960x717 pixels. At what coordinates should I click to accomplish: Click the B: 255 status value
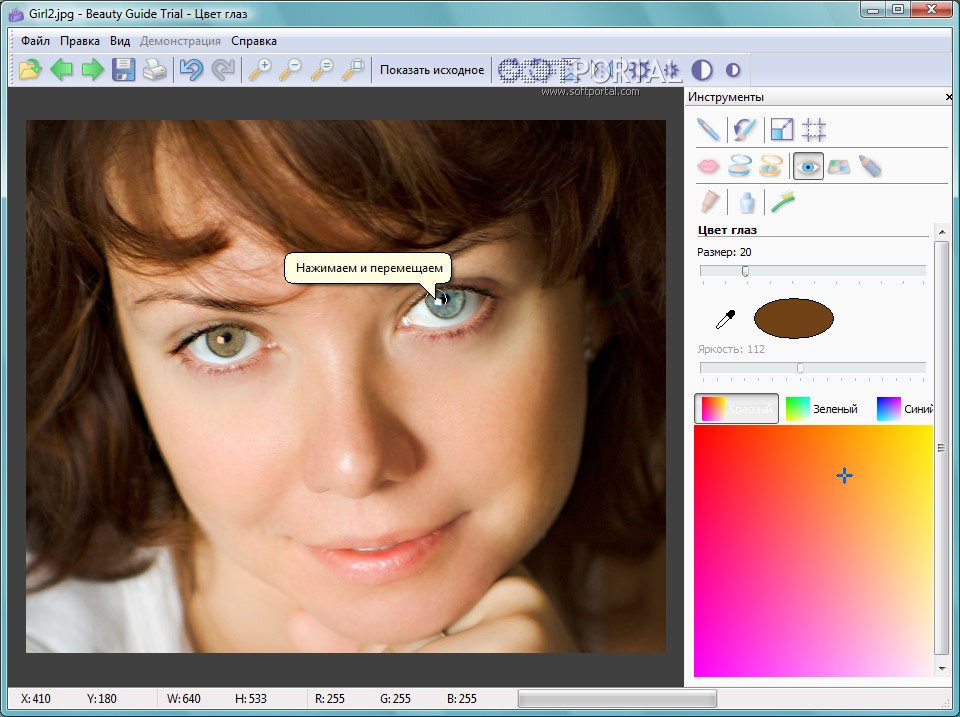coord(462,699)
